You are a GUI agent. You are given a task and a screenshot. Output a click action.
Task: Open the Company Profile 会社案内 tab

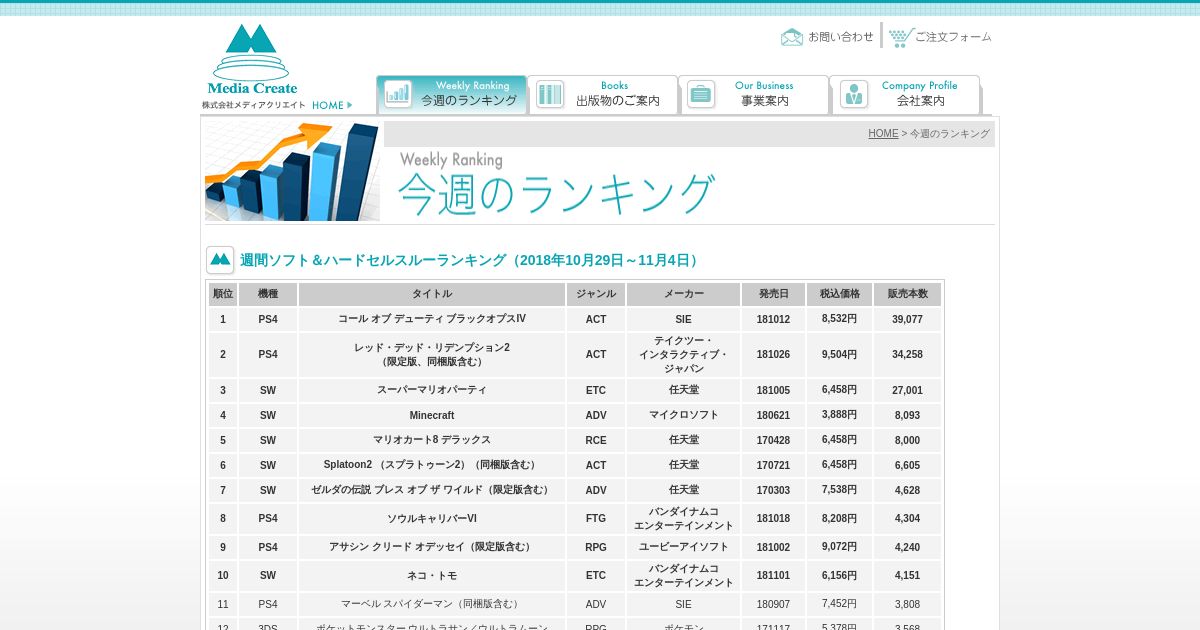[905, 94]
